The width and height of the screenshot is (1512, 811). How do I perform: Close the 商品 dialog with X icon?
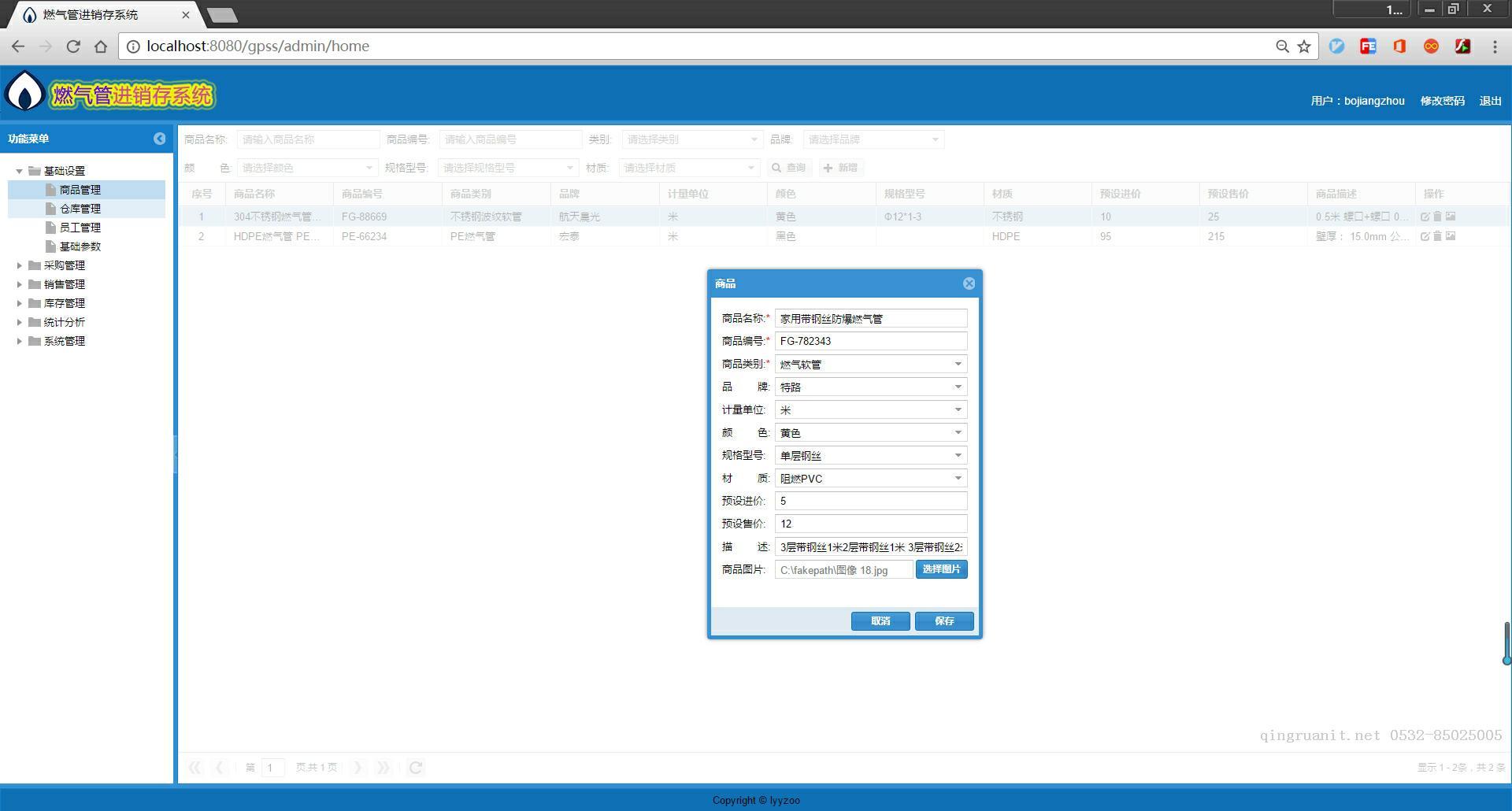(969, 283)
